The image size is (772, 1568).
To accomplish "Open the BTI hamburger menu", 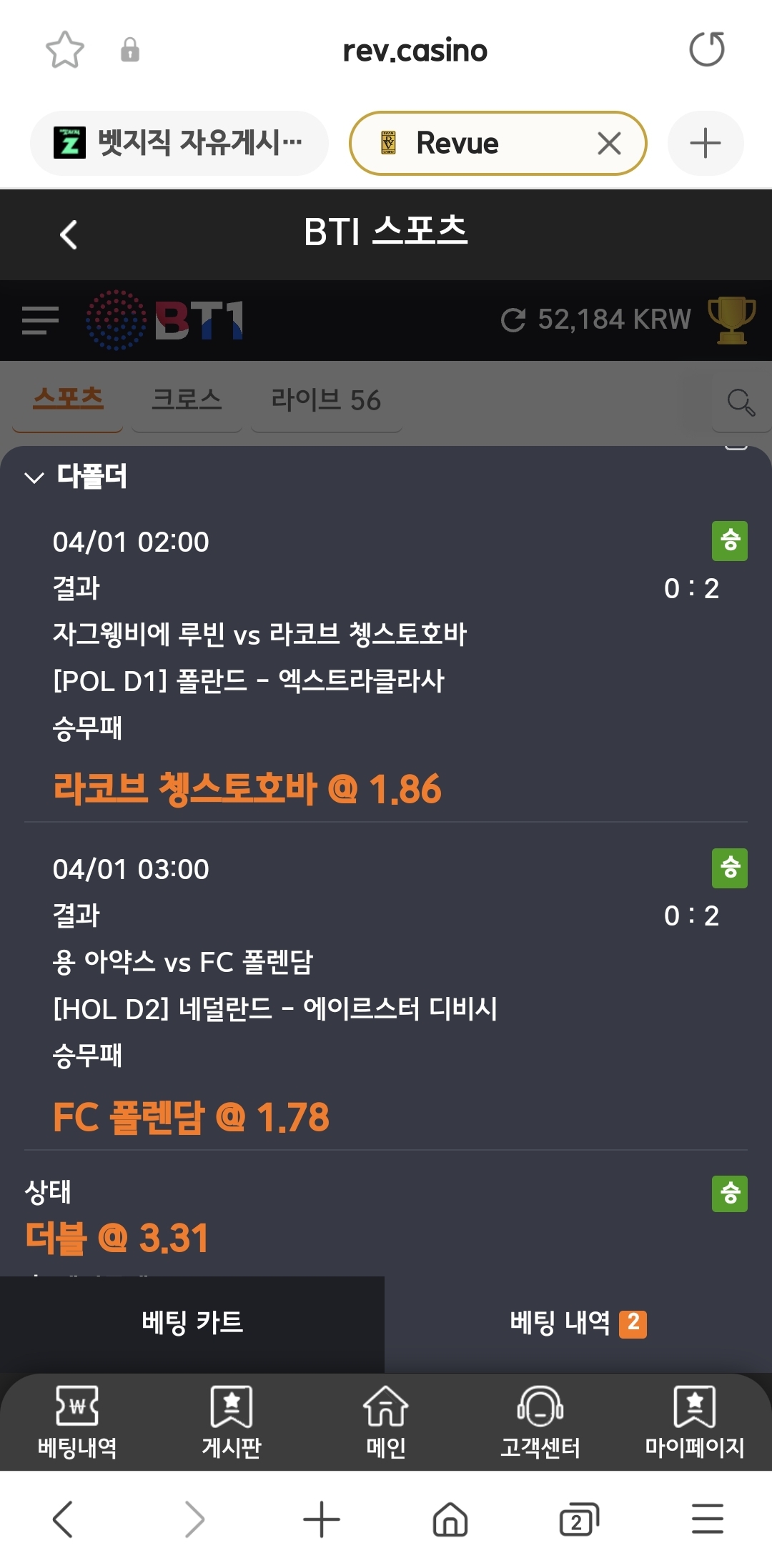I will coord(40,320).
